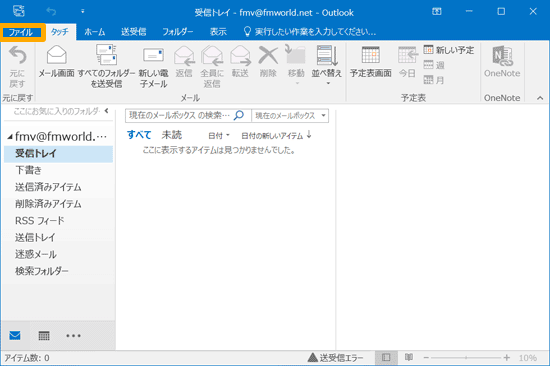Toggle 日付の新しいアイテム sort order
Image resolution: width=550 pixels, height=366 pixels.
(276, 135)
